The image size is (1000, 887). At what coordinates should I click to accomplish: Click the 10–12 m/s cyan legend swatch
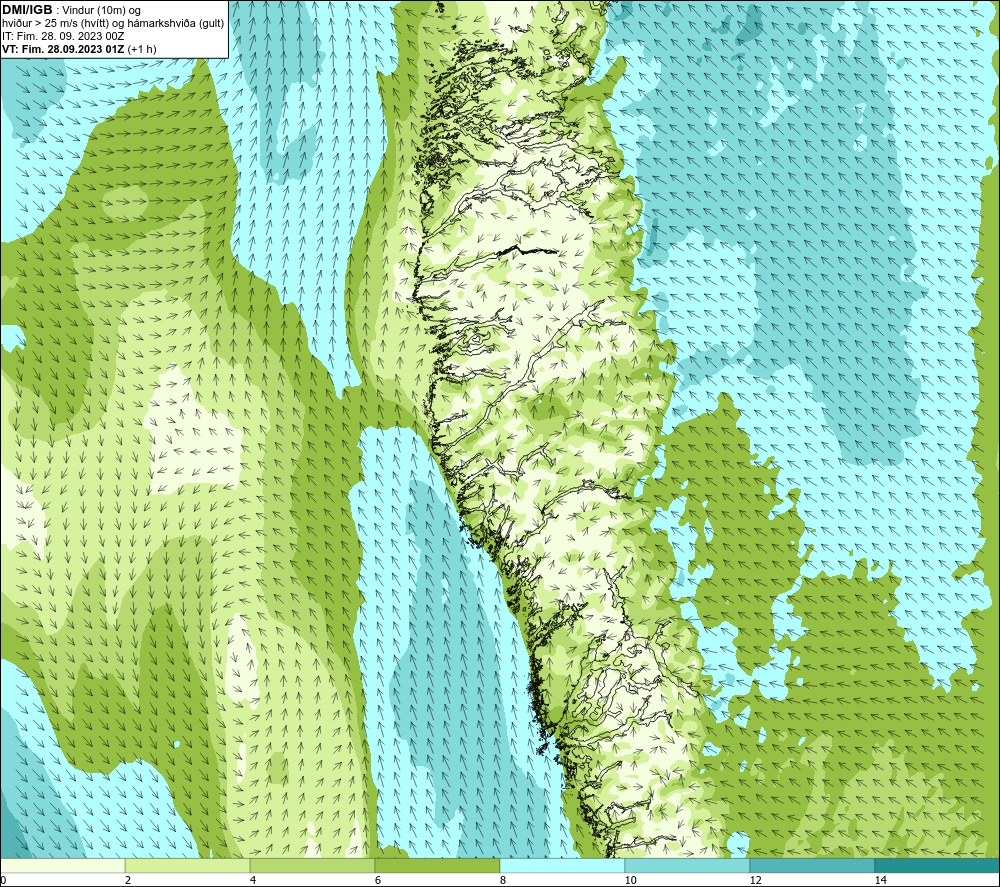coord(688,865)
